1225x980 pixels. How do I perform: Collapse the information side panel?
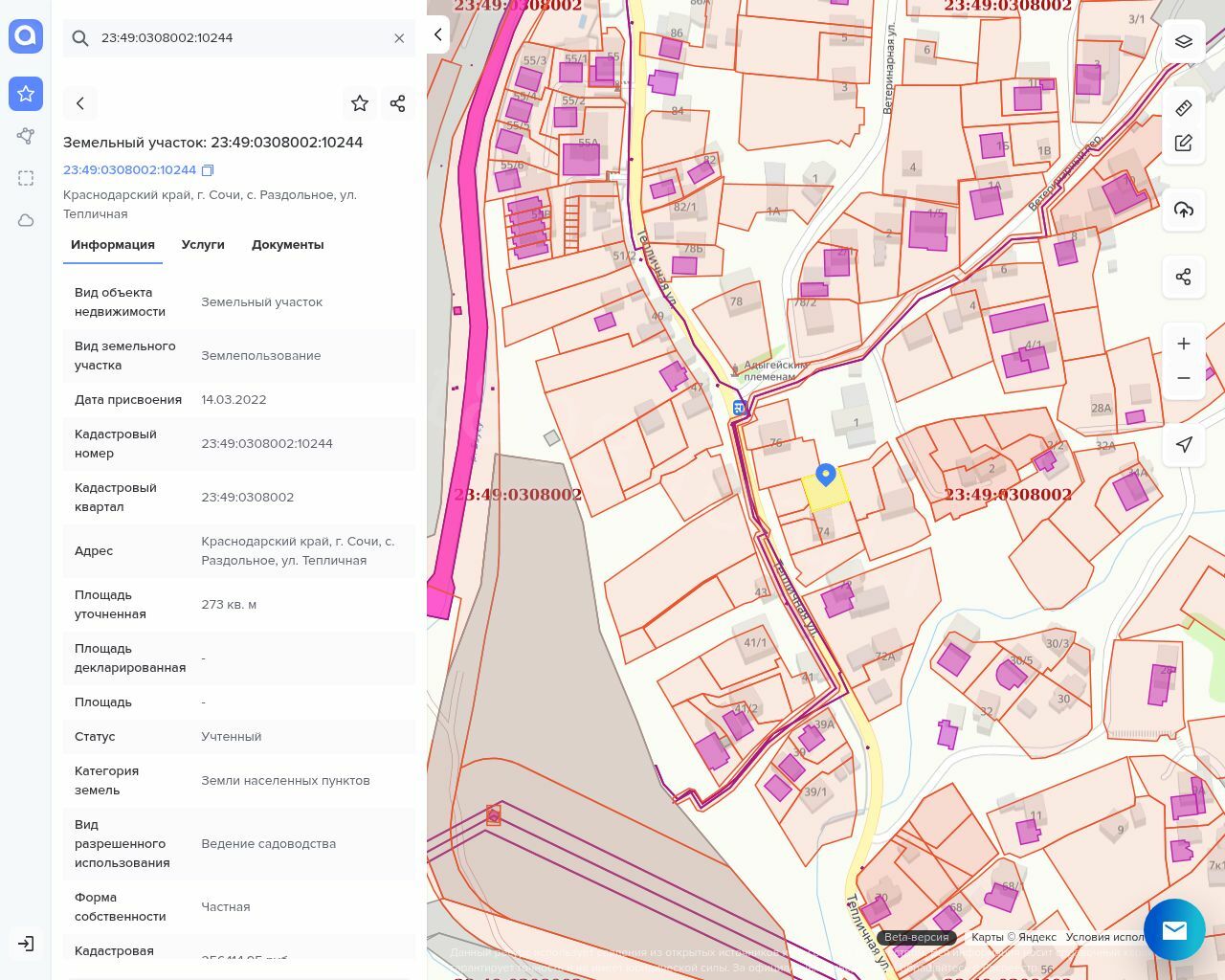(437, 34)
